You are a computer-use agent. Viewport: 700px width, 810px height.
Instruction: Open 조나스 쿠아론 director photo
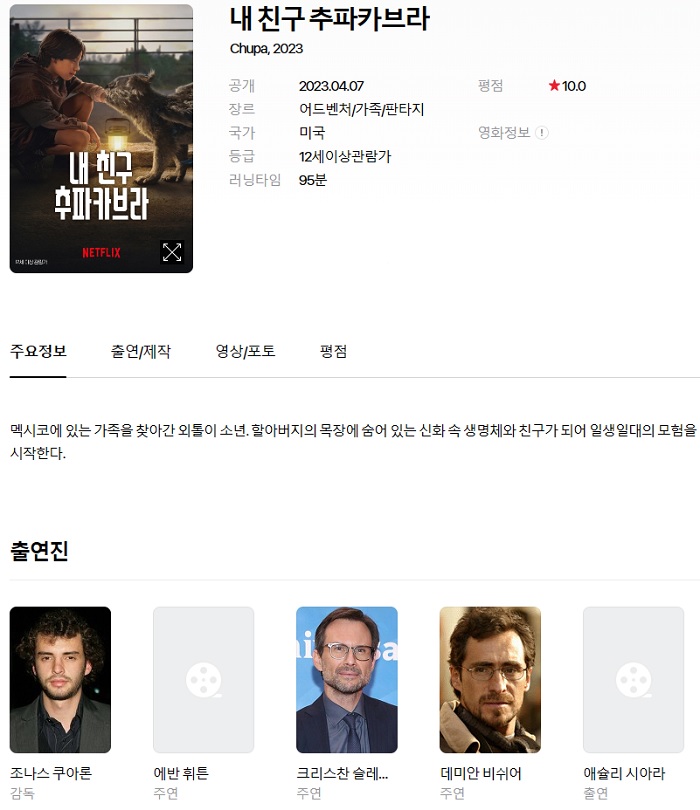coord(60,680)
